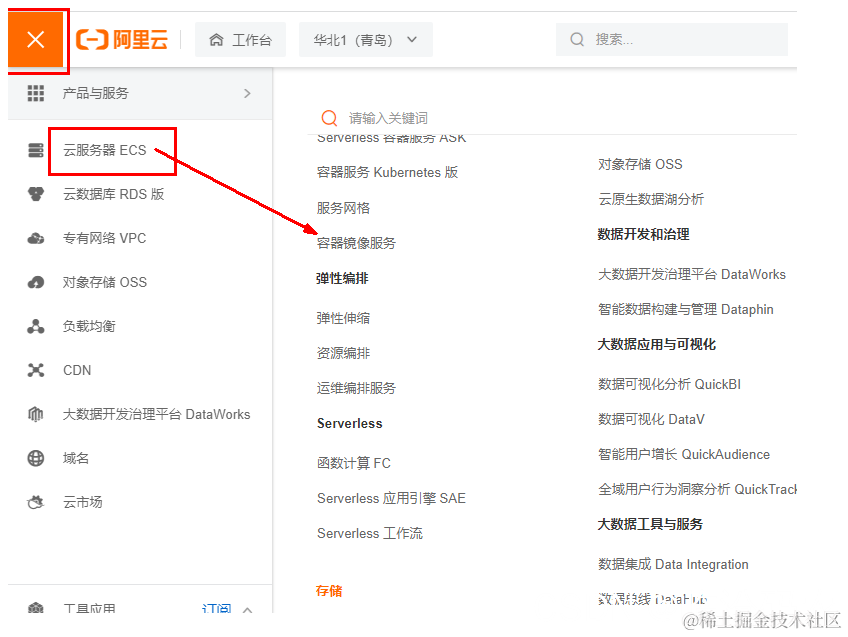This screenshot has width=848, height=637.
Task: Click the 云数据库 RDS database icon
Action: [x=36, y=194]
